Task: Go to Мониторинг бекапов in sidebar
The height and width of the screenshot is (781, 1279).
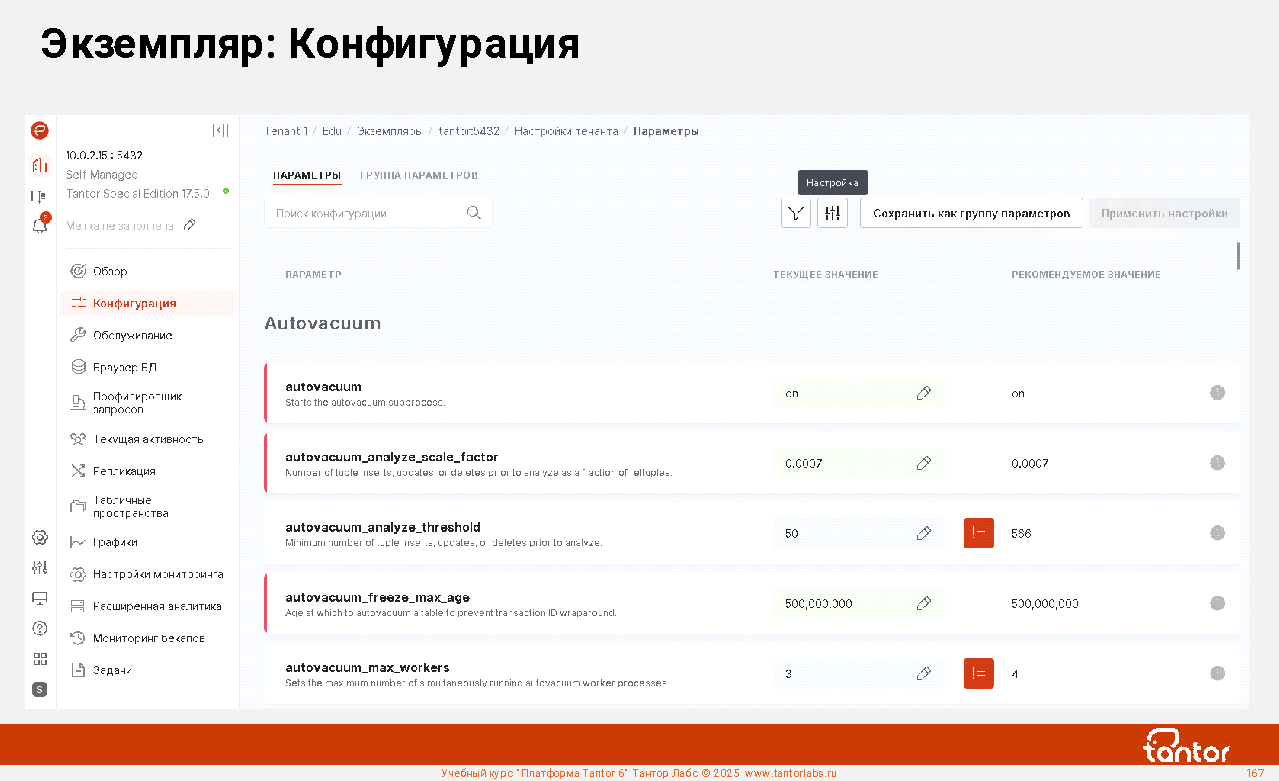Action: point(148,638)
